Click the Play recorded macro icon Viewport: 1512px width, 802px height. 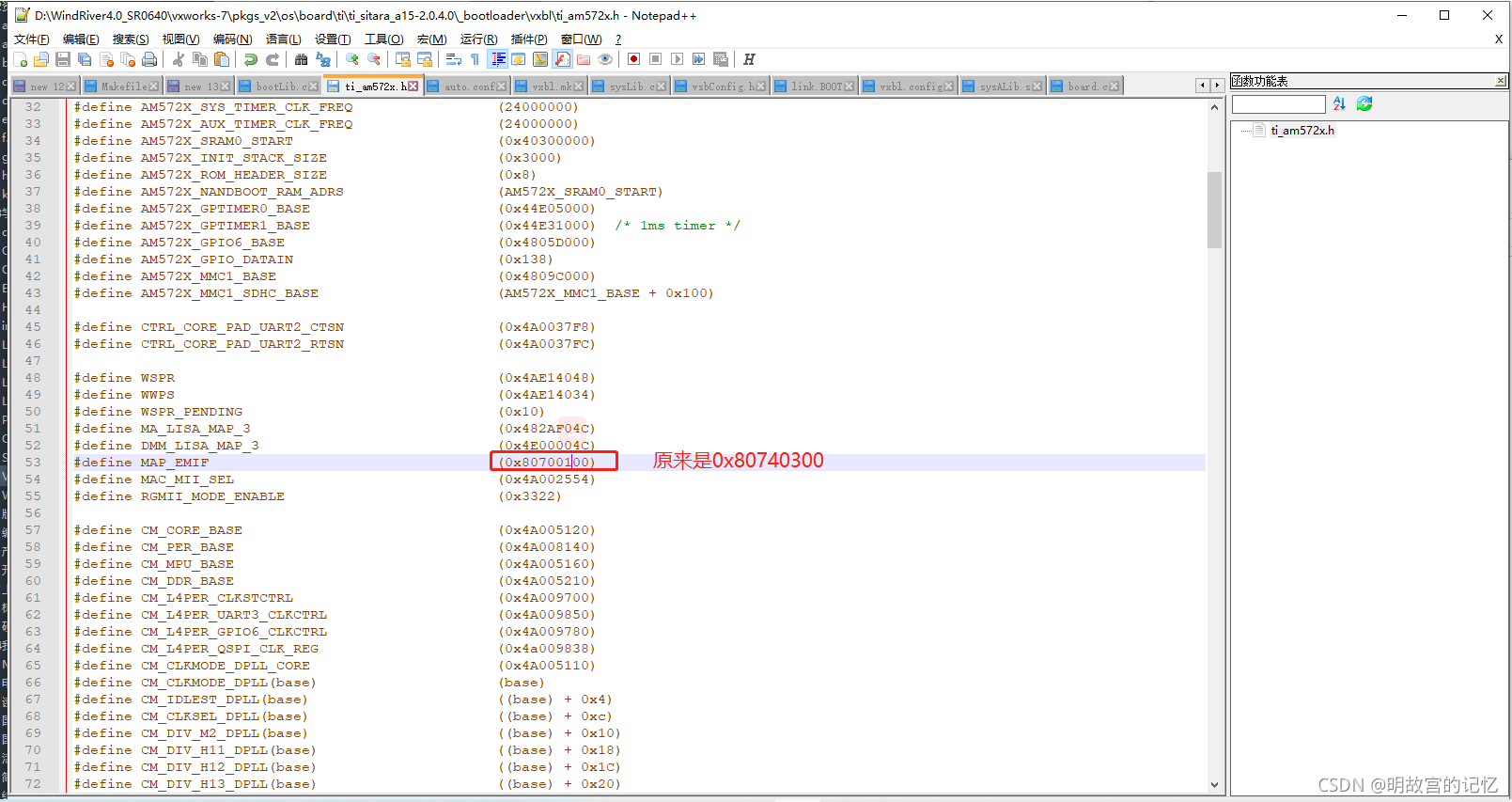(x=678, y=59)
